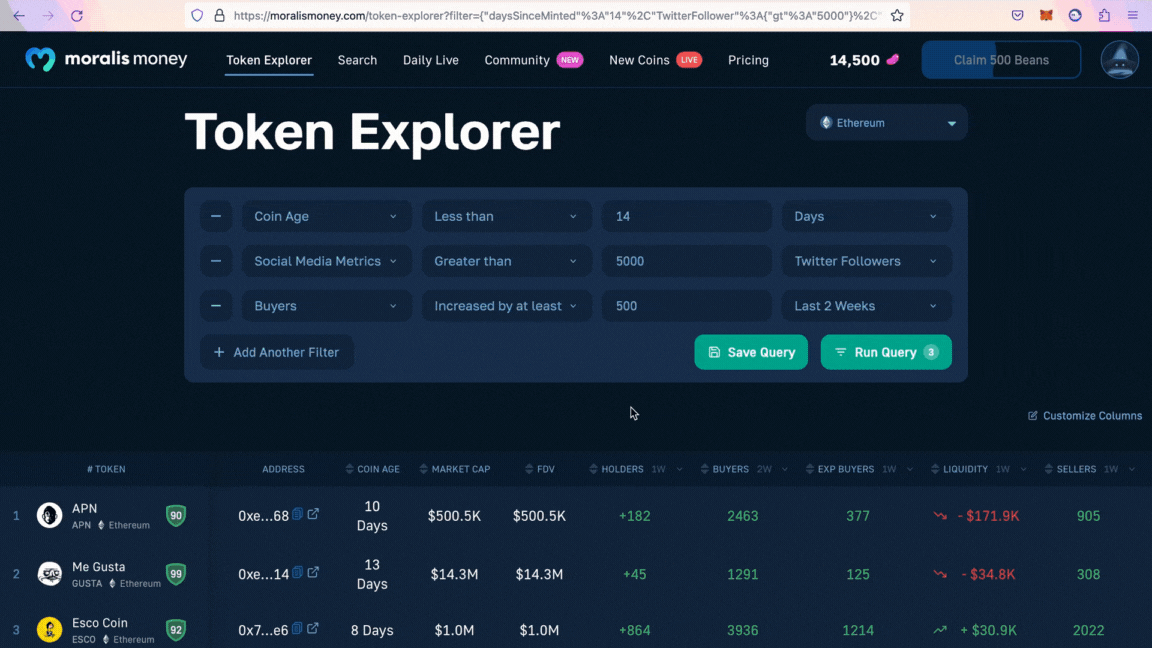The width and height of the screenshot is (1152, 648).
Task: Open the Ethereum chain selector dropdown
Action: tap(887, 123)
